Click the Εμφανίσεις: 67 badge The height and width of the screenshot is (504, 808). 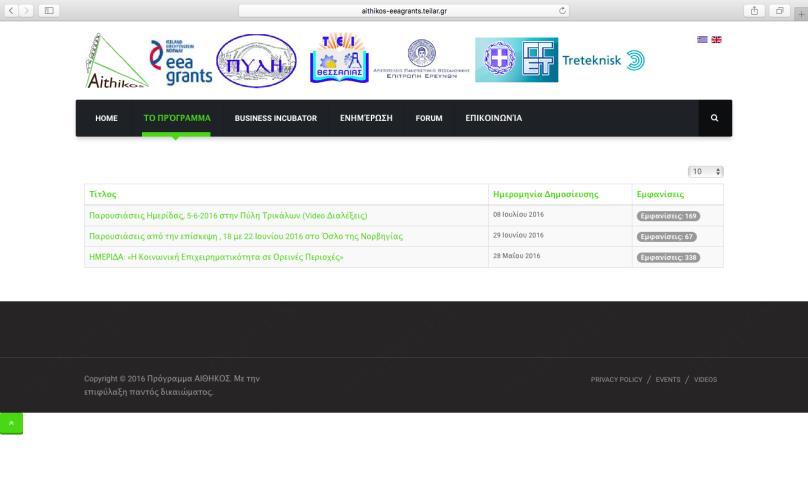coord(666,237)
